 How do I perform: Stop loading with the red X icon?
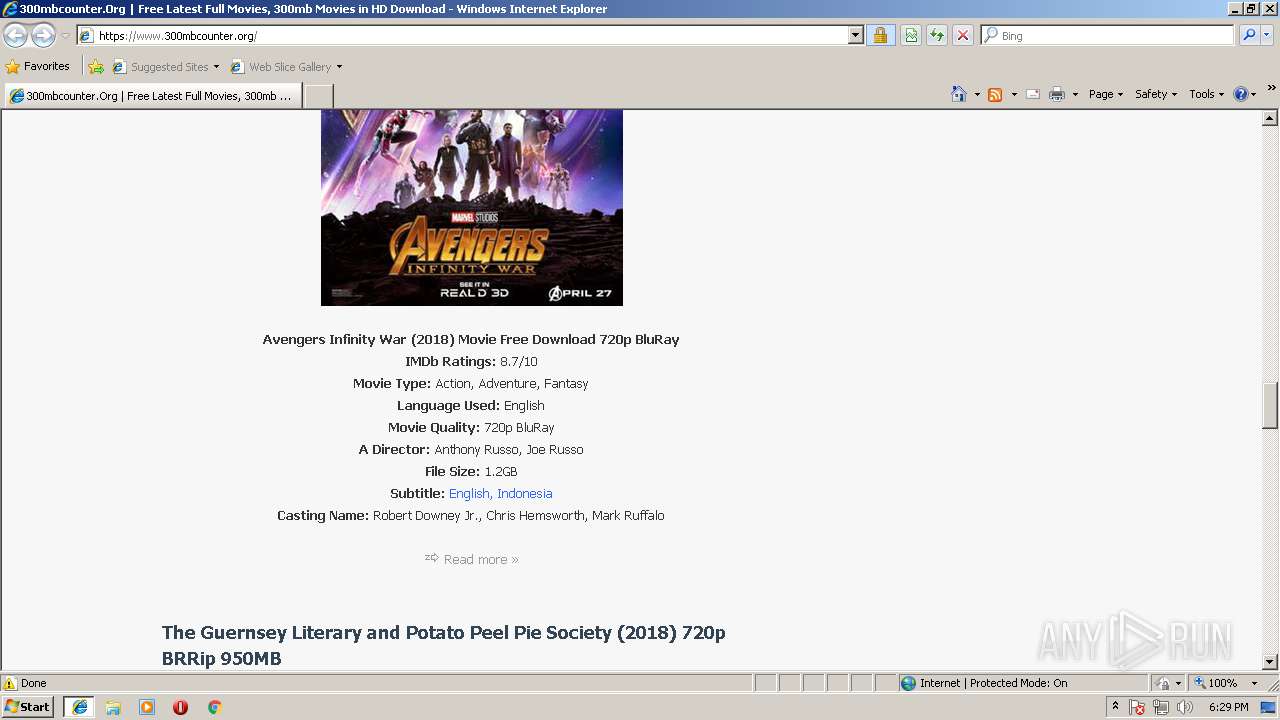click(x=962, y=35)
